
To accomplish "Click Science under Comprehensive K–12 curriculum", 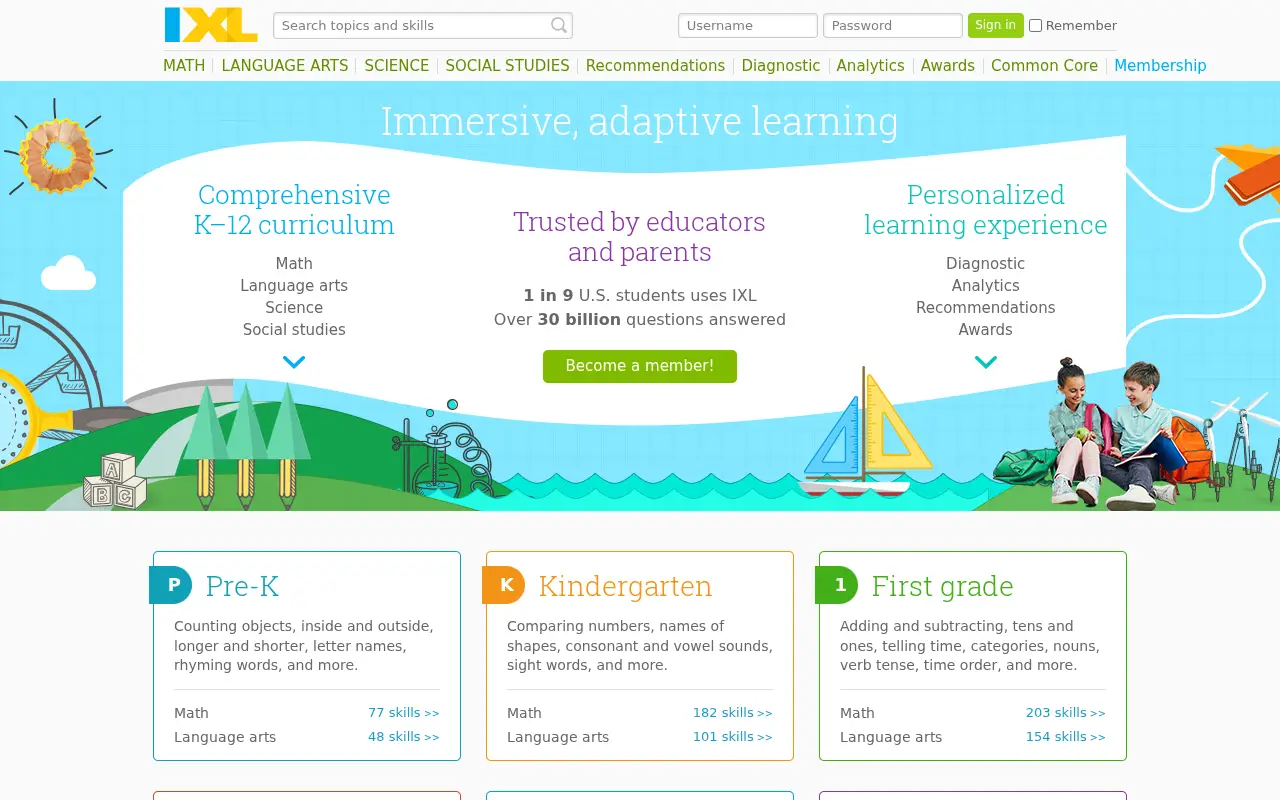I will 294,308.
